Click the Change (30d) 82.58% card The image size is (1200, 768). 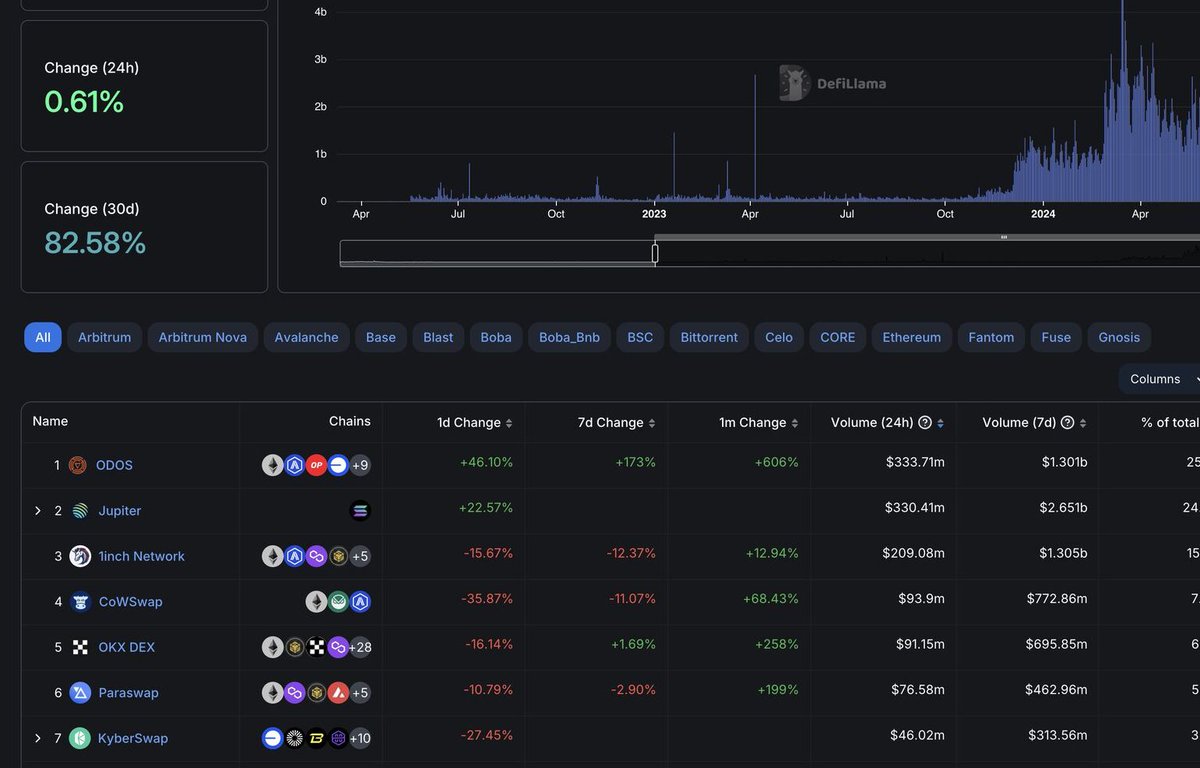[144, 227]
